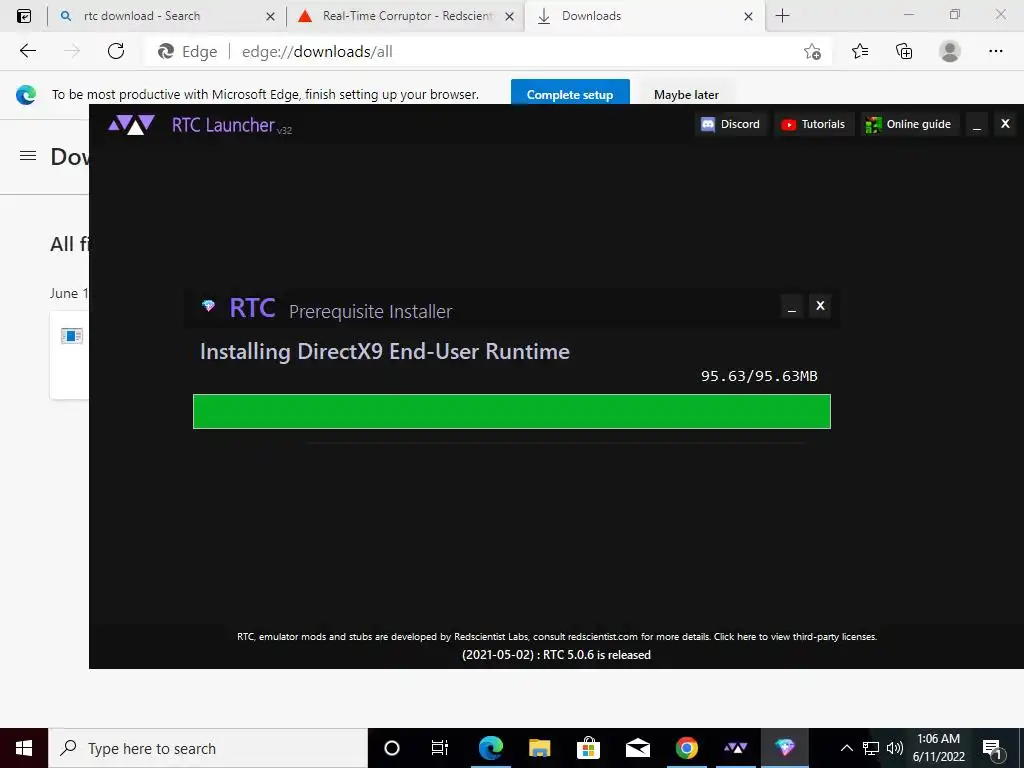Viewport: 1024px width, 768px height.
Task: Click third-party licenses text link
Action: tap(795, 637)
